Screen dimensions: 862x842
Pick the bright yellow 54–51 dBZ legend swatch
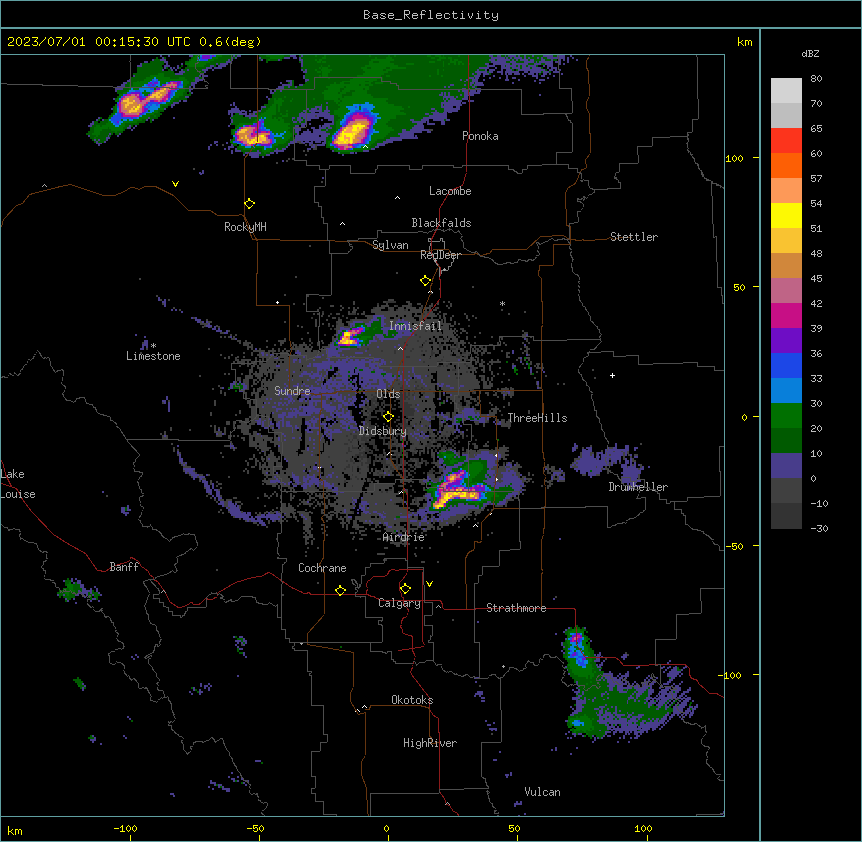(786, 215)
